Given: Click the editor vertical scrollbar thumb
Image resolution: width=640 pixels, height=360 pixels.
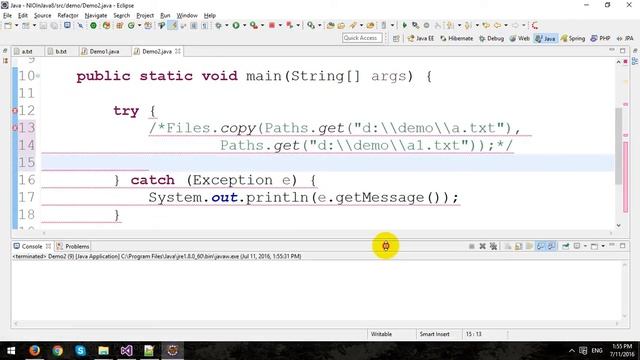Looking at the screenshot, I should (x=619, y=145).
